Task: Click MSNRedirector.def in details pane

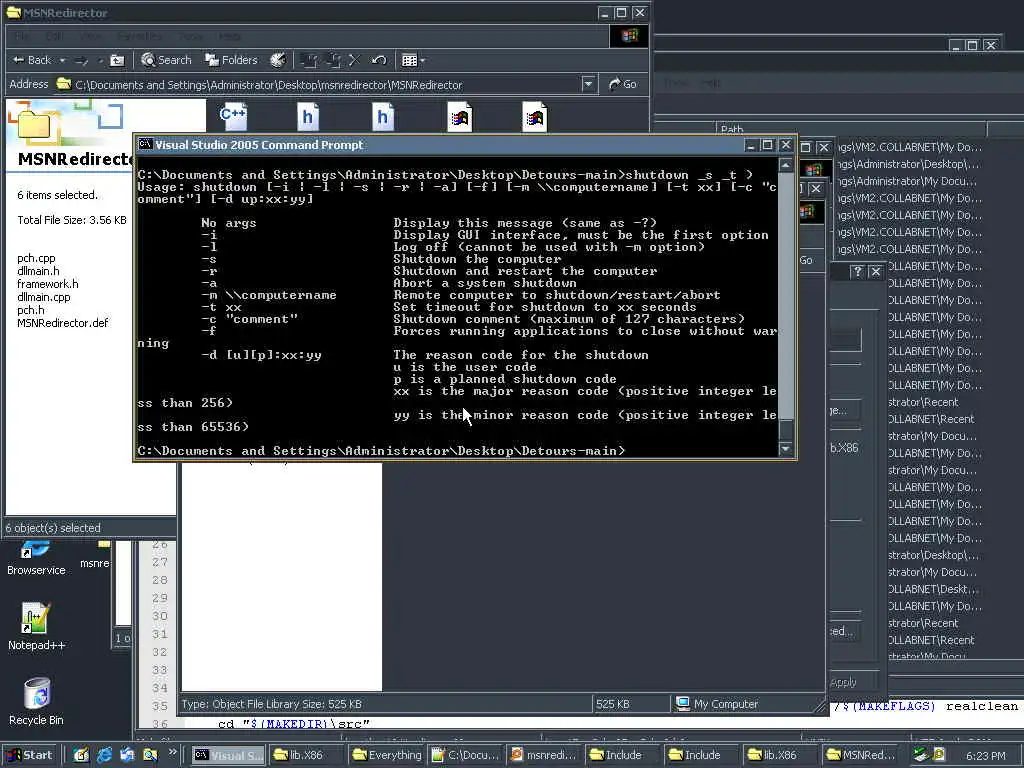Action: [63, 323]
